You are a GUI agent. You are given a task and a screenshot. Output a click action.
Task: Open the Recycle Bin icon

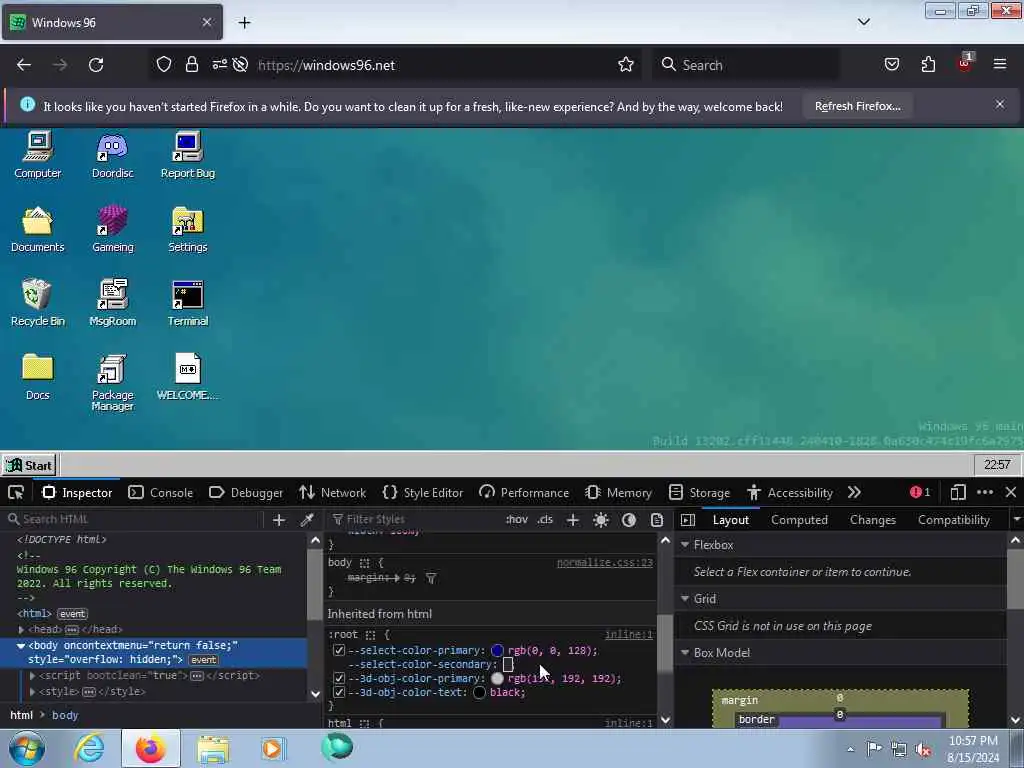(37, 303)
